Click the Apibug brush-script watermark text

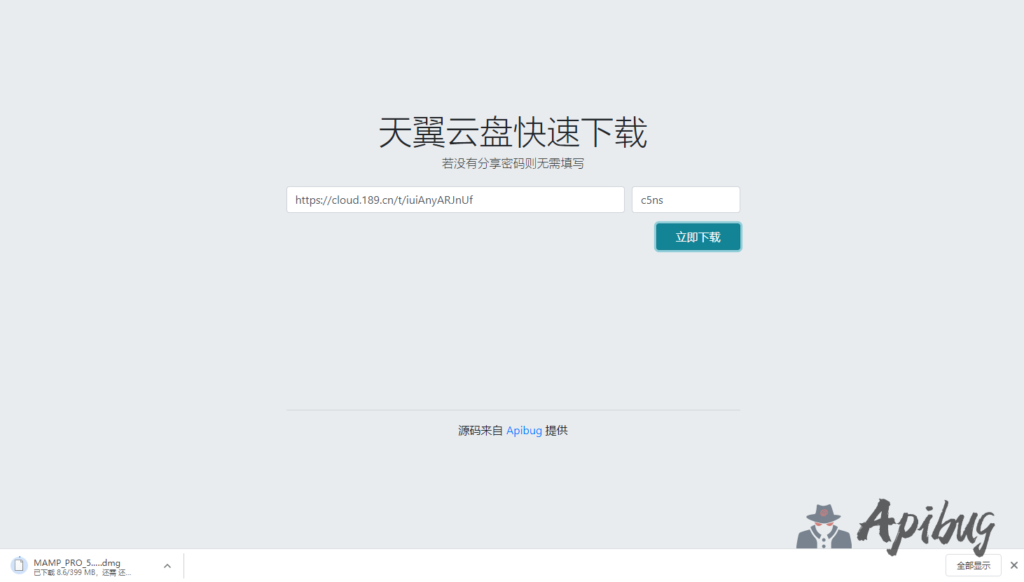[927, 525]
